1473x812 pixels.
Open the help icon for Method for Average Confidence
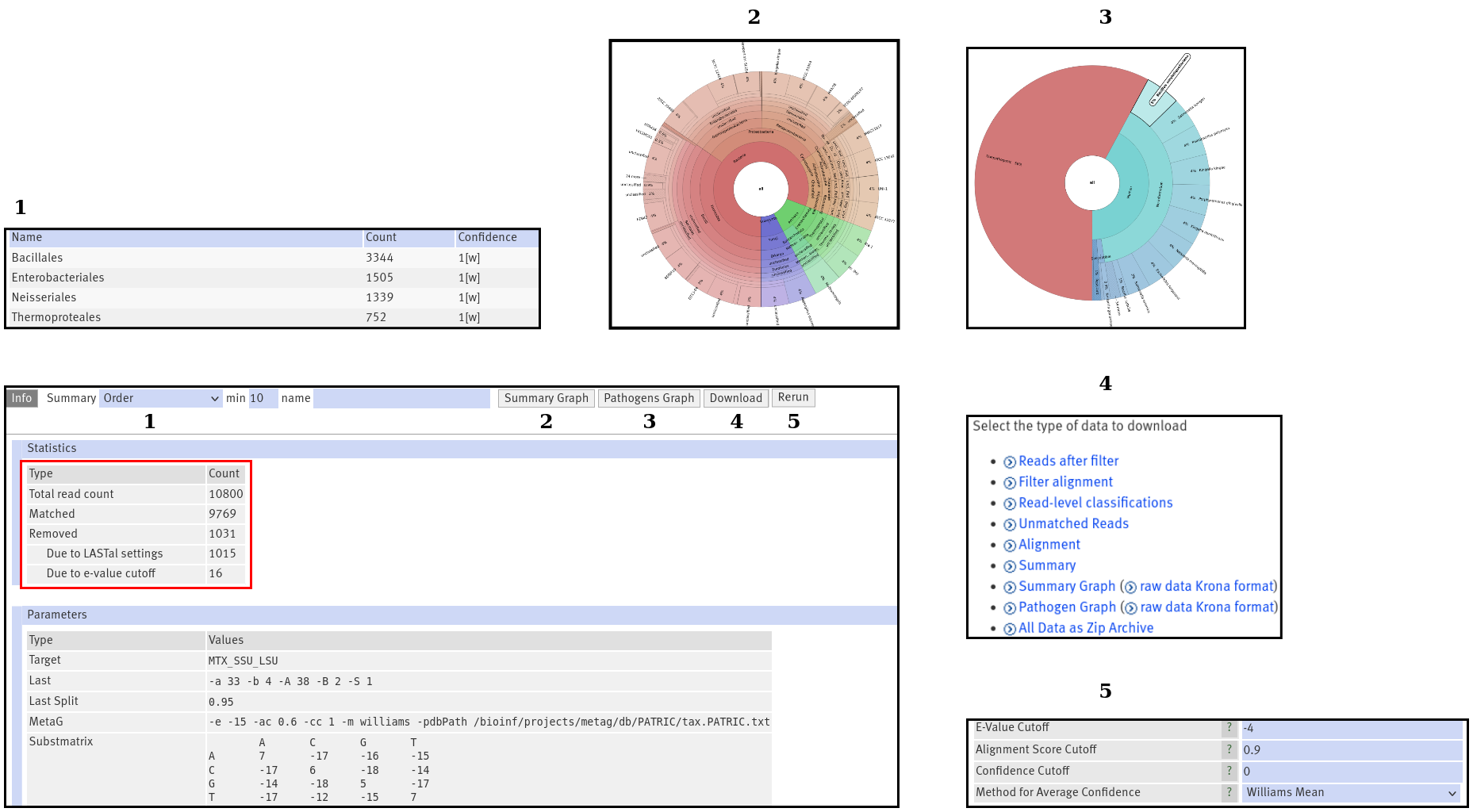pos(1229,792)
